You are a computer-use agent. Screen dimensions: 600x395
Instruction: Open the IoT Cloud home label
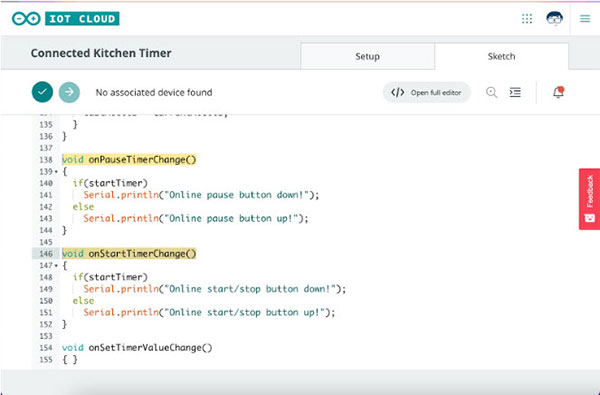tap(82, 18)
